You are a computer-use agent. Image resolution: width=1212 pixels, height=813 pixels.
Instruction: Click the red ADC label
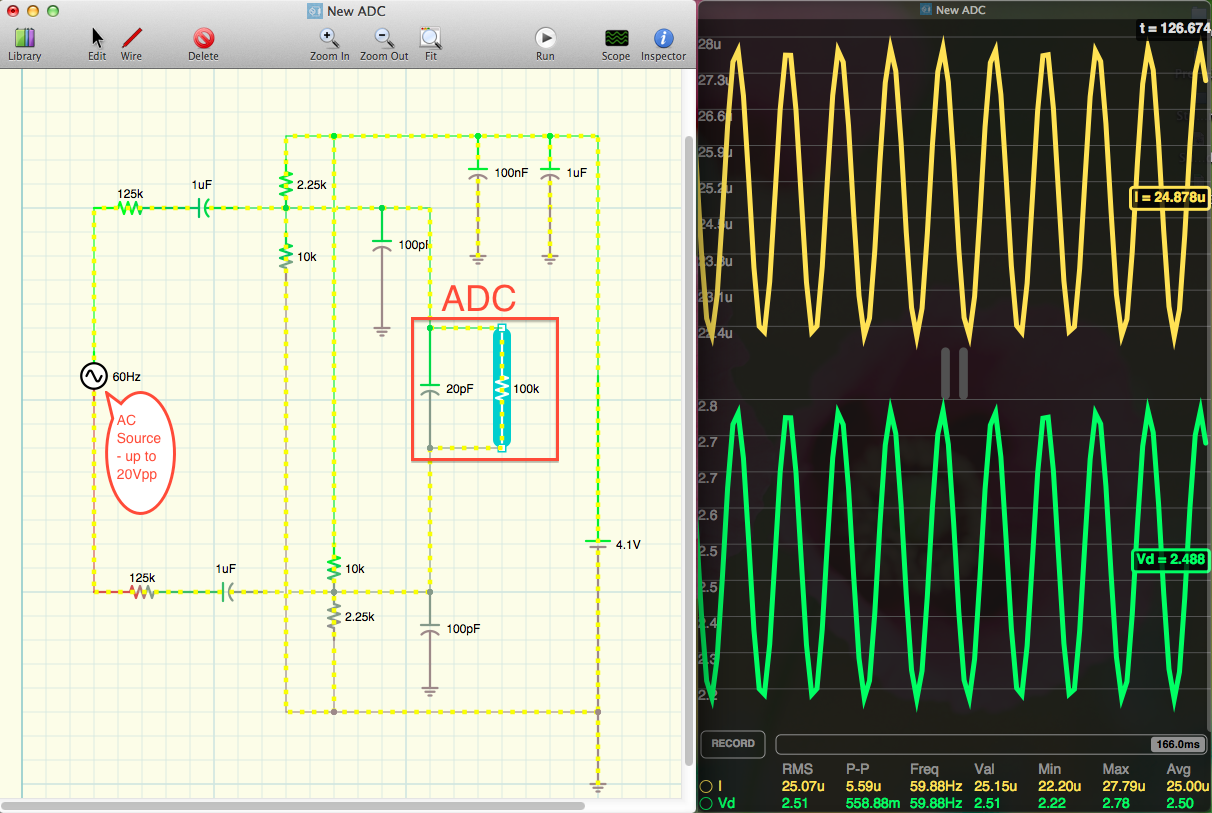(479, 298)
